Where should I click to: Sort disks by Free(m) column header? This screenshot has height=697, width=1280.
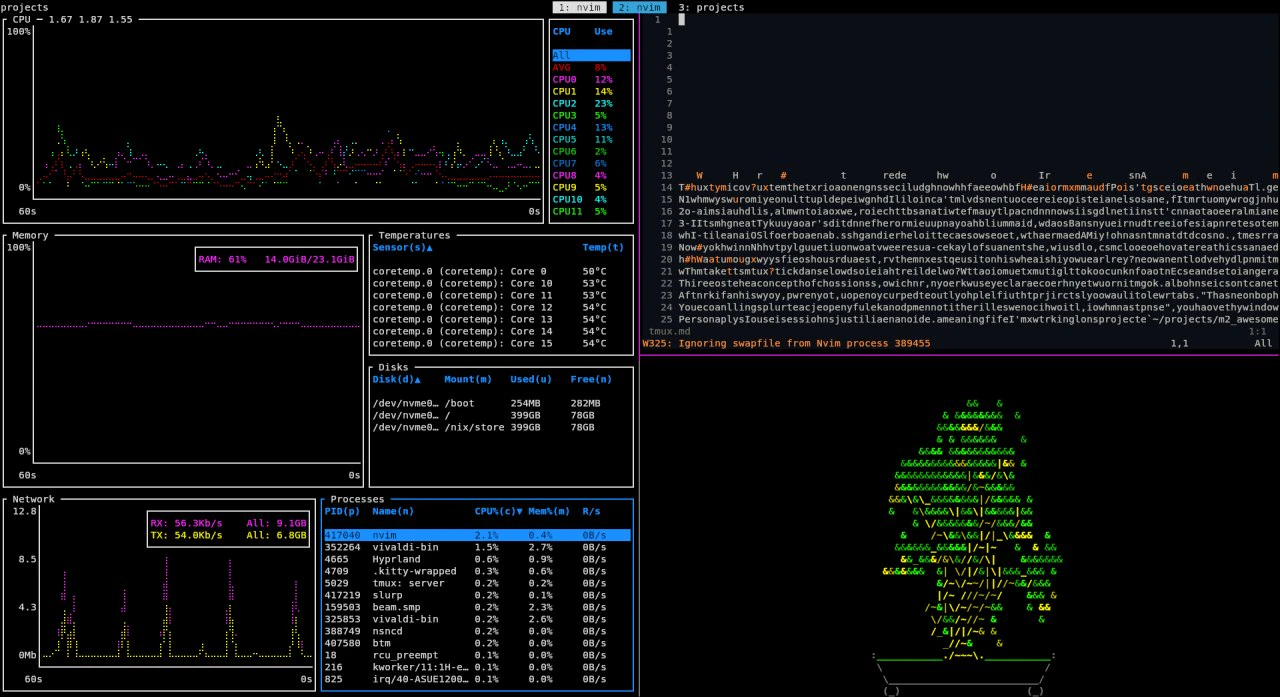pos(591,379)
